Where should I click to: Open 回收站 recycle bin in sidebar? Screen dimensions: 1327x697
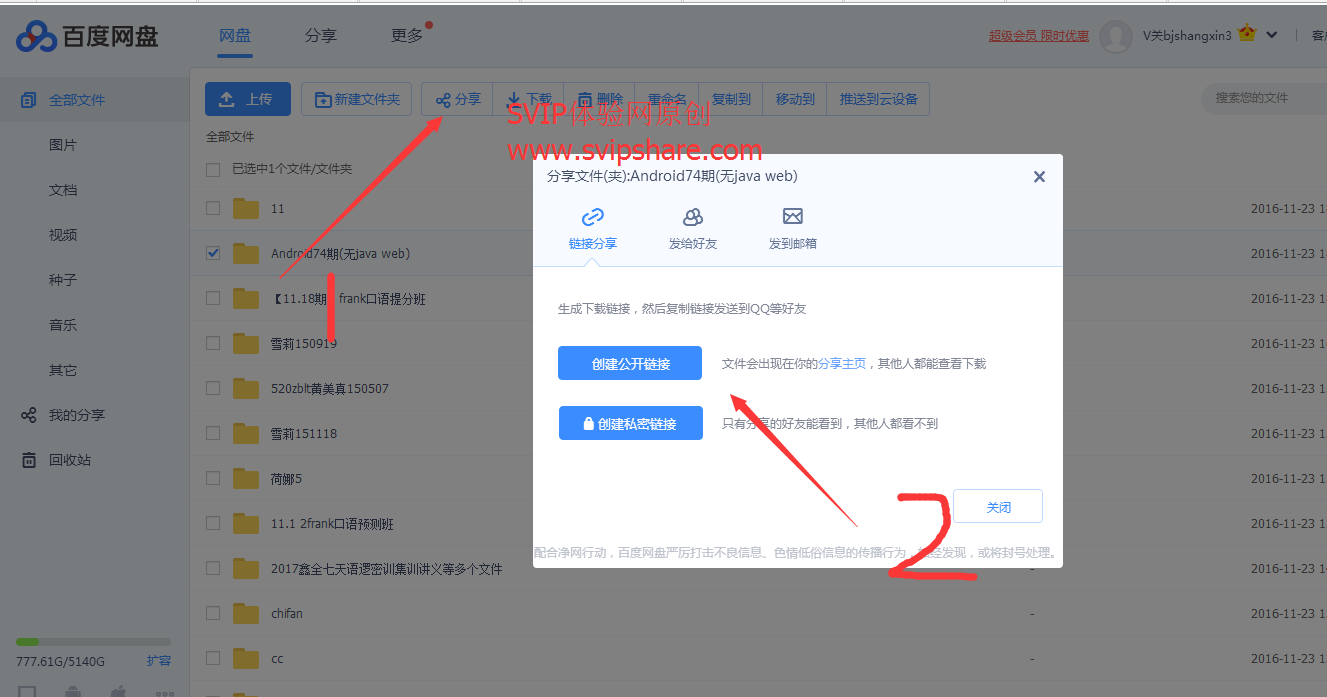[69, 460]
